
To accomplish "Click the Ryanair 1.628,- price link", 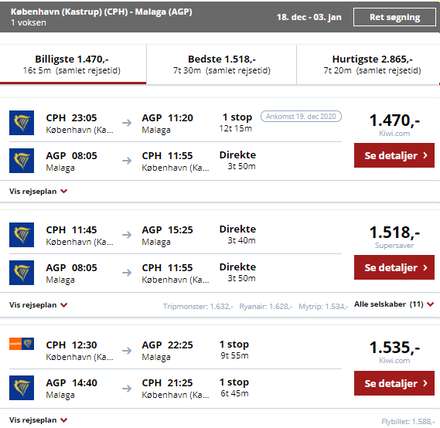I will coord(266,306).
